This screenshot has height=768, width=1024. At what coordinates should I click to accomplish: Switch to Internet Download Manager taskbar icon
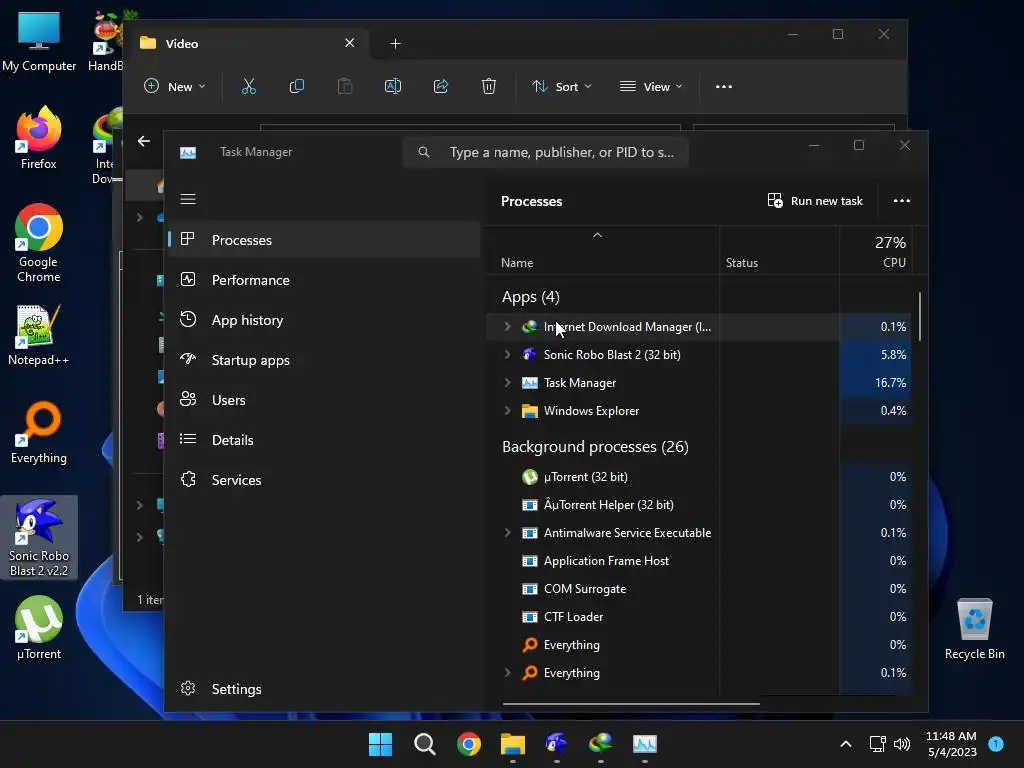click(601, 744)
